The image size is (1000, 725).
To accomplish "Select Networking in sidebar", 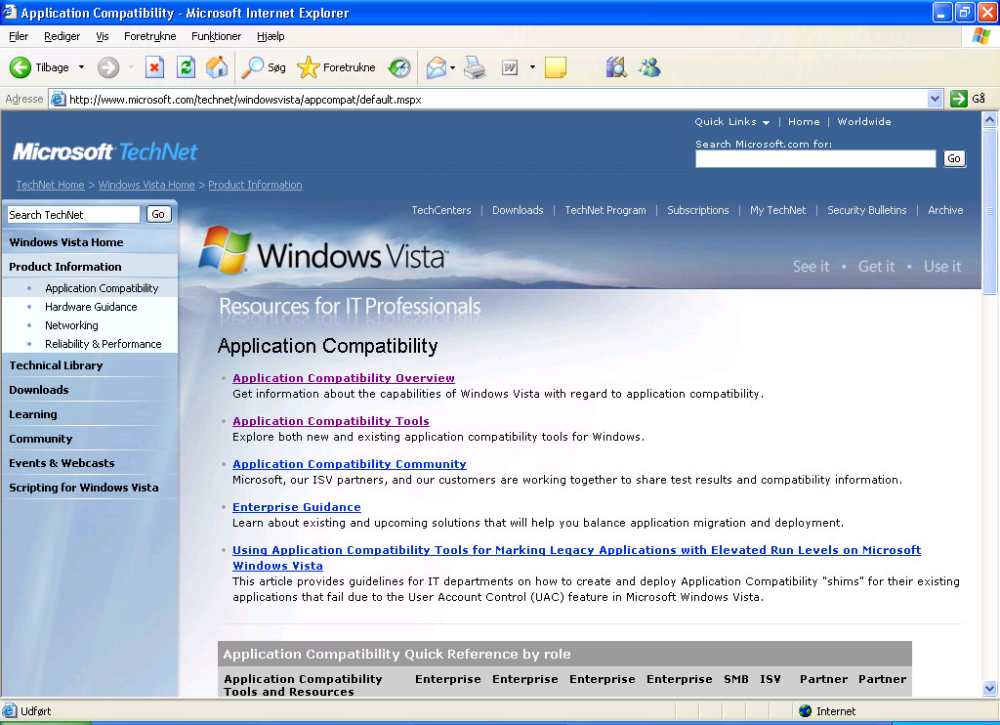I will (71, 325).
